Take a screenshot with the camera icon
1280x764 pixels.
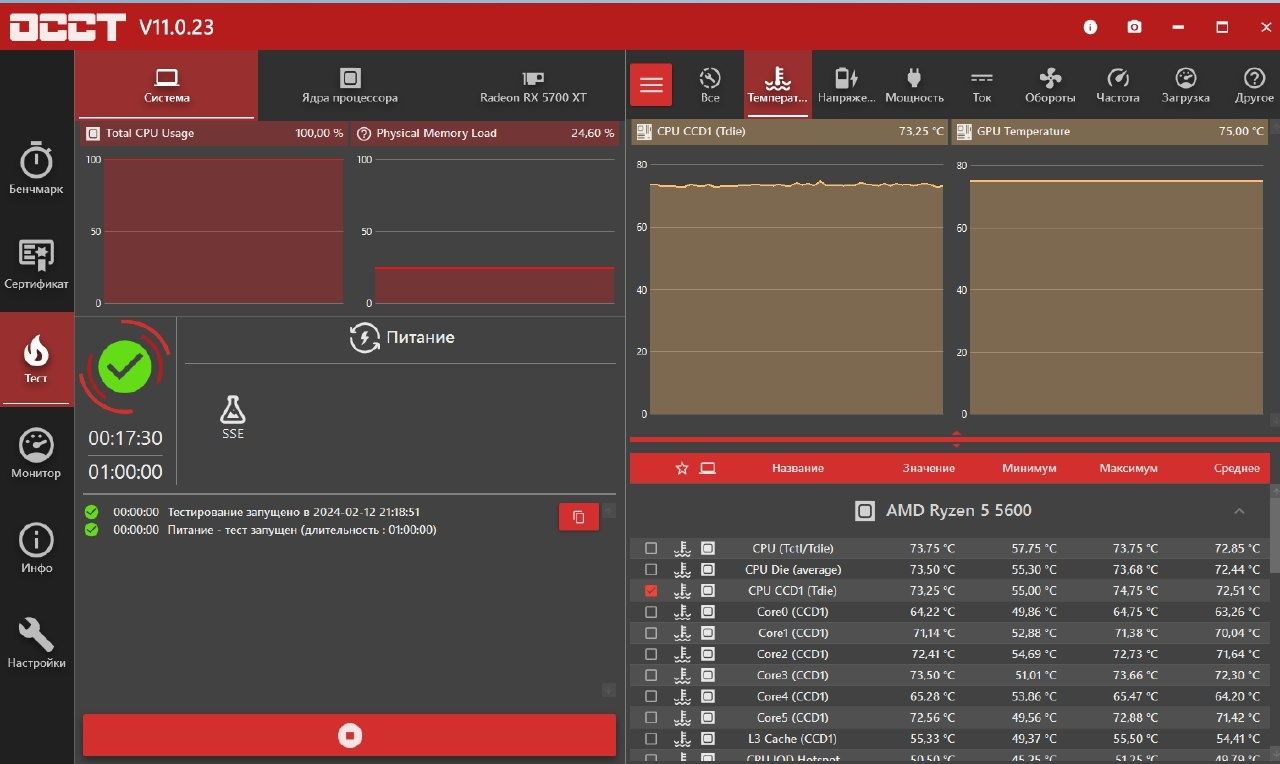[1134, 27]
